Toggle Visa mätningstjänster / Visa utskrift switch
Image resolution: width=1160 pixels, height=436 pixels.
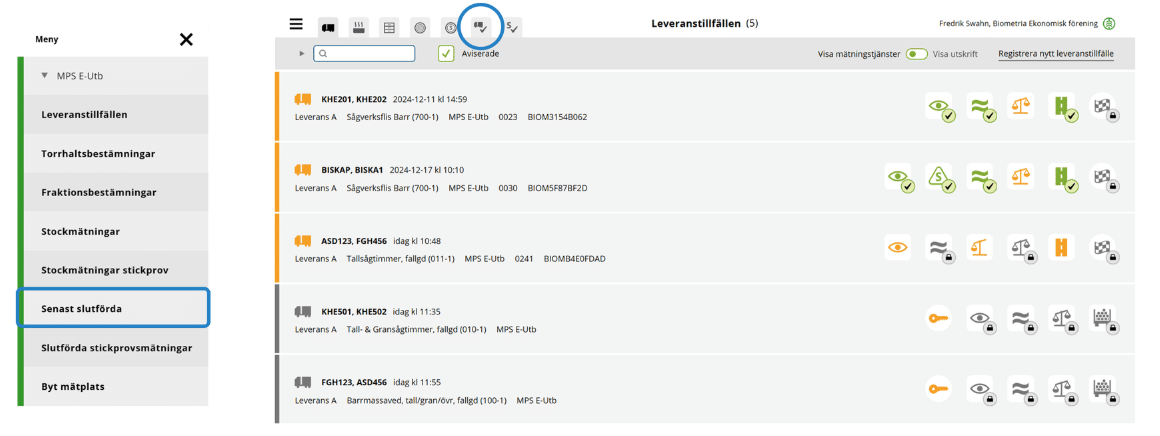tap(917, 54)
